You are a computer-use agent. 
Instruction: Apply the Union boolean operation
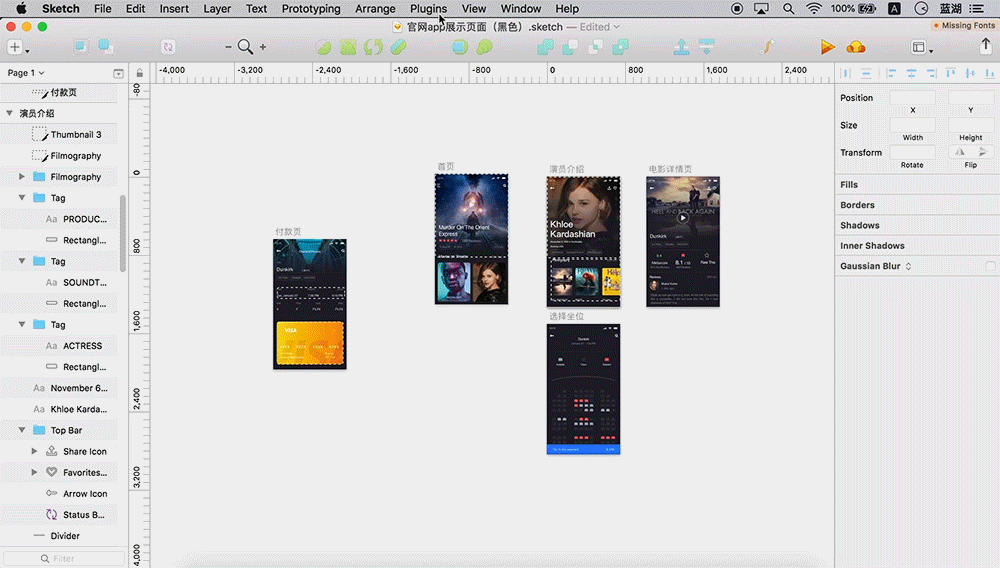(545, 47)
